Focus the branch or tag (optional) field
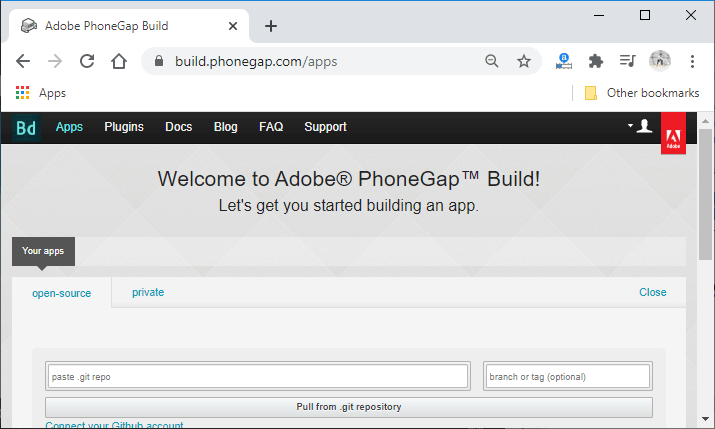Screen dimensions: 715x429 568,376
